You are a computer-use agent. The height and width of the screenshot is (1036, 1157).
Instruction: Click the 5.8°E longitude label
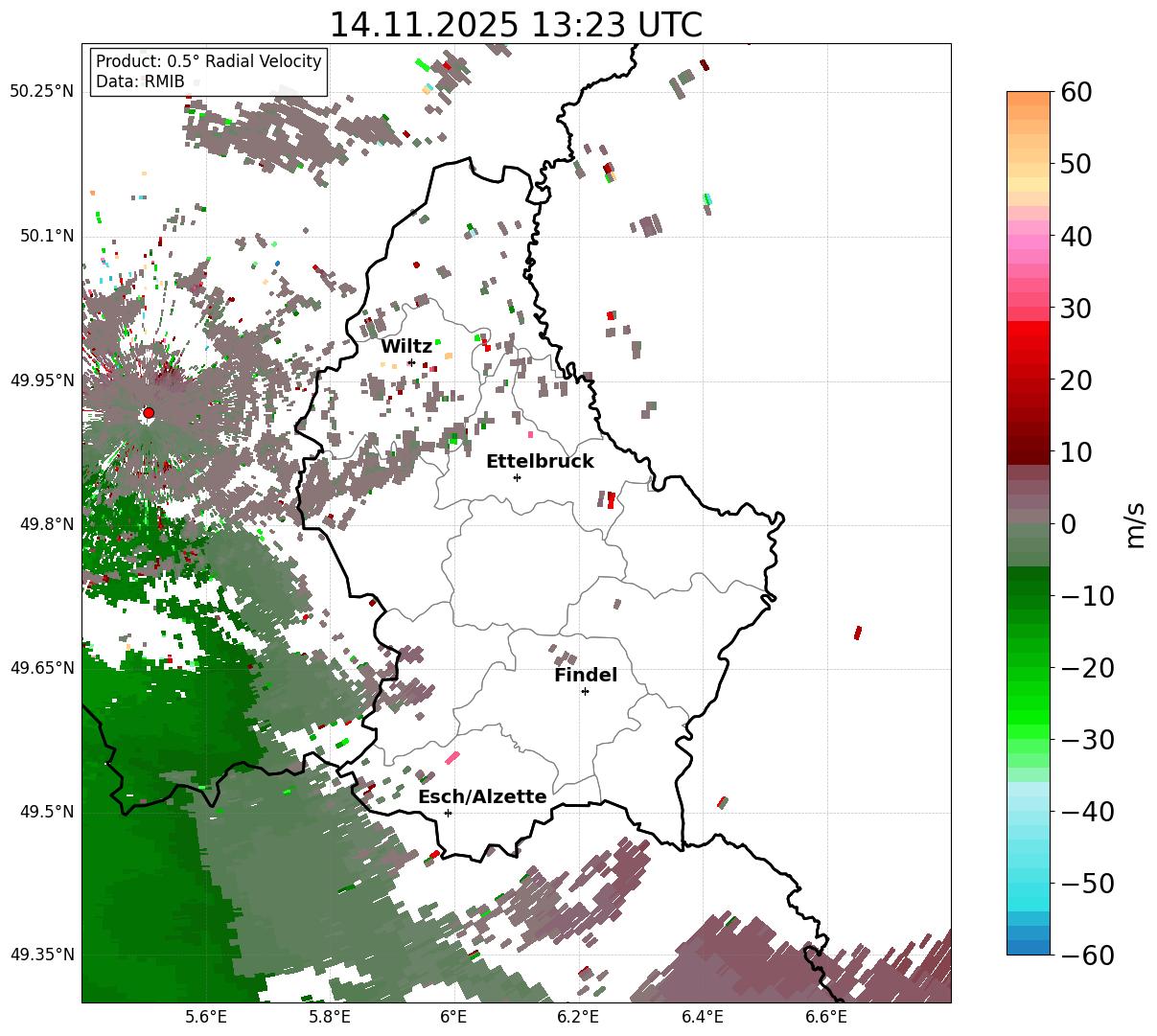[x=331, y=1017]
